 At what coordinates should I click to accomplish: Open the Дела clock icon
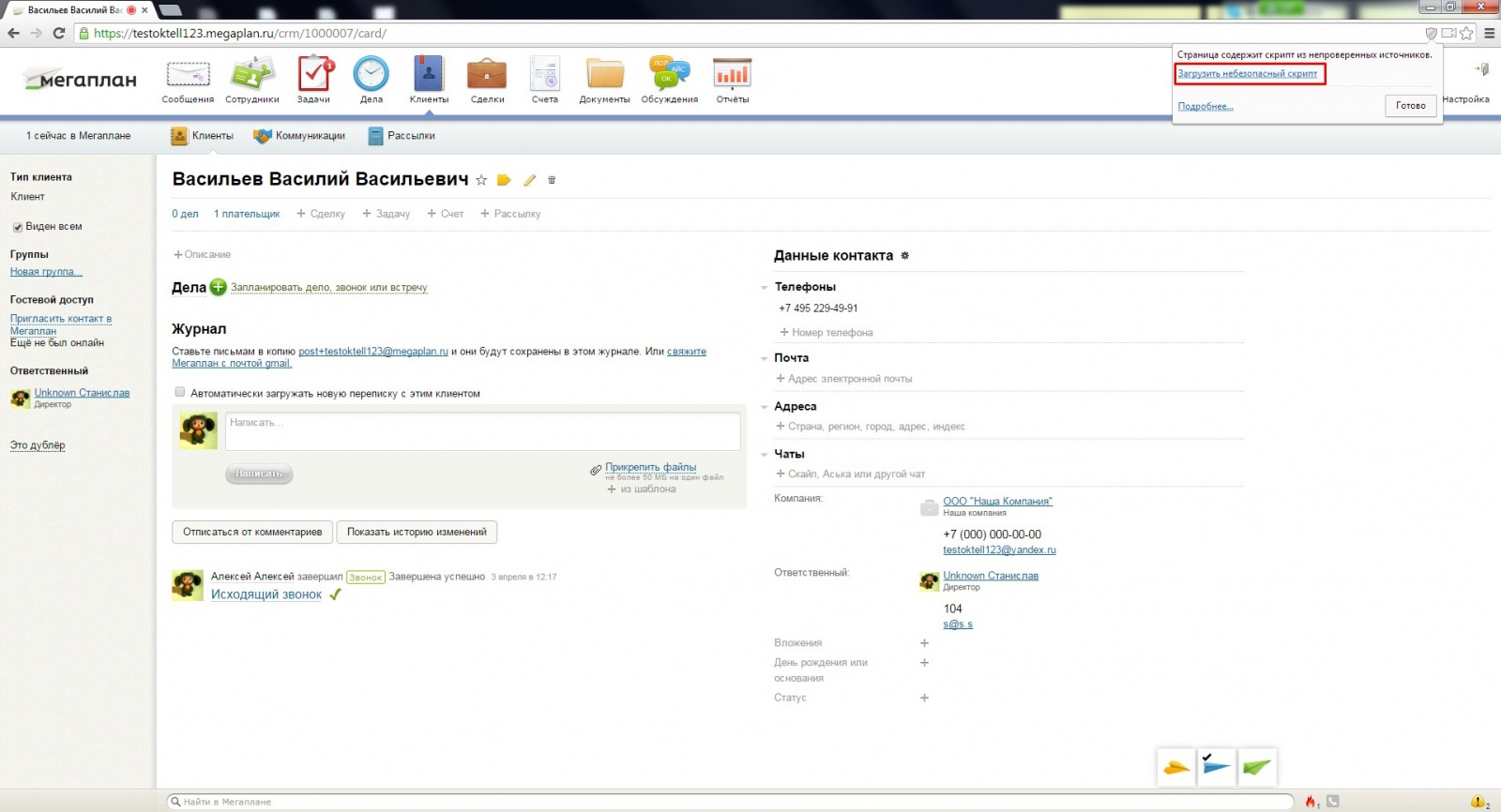coord(371,75)
